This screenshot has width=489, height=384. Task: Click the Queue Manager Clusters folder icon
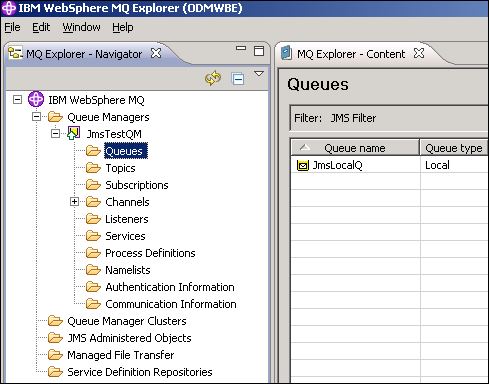pos(55,321)
